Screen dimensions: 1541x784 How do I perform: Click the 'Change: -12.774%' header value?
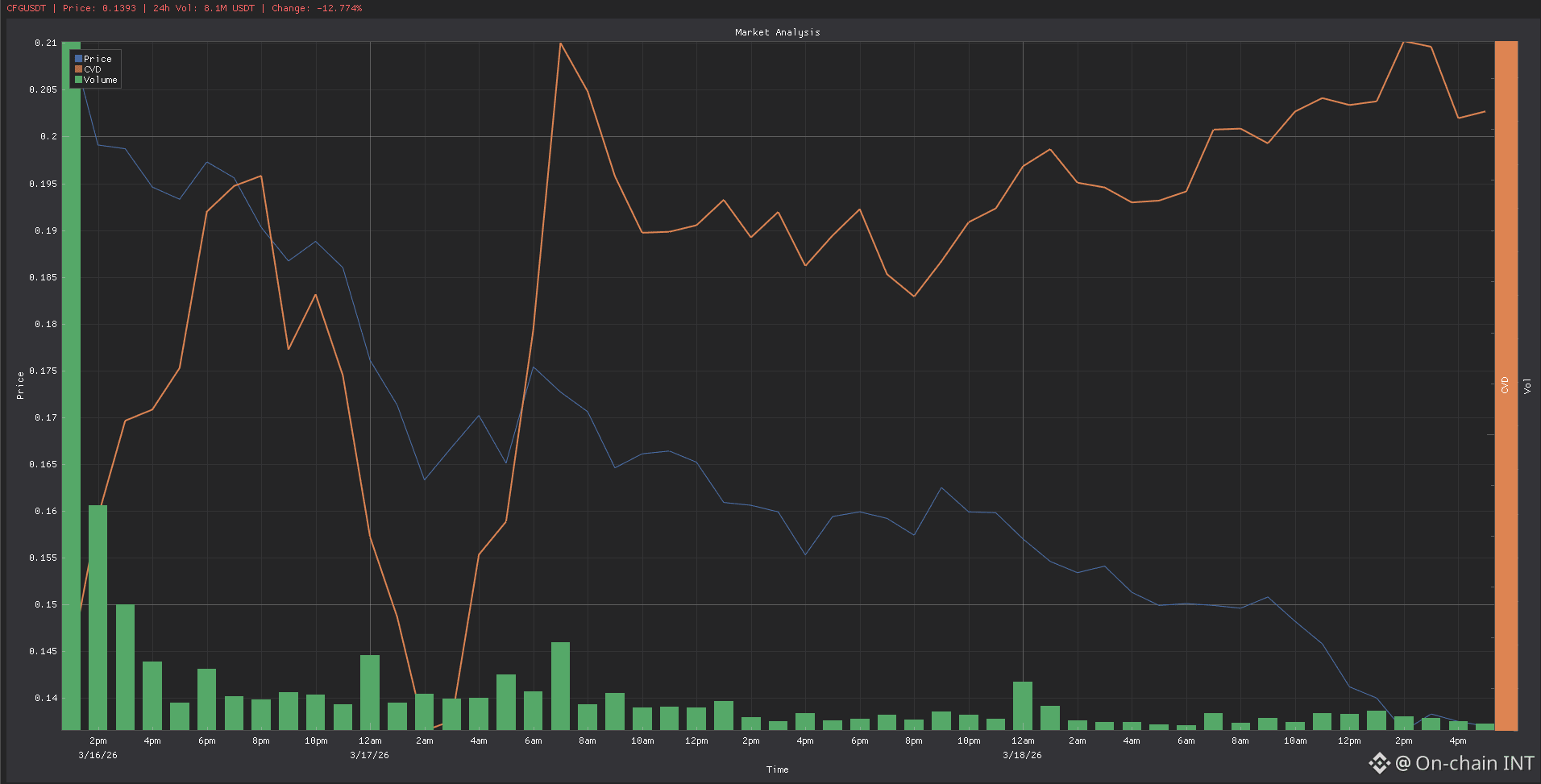317,8
